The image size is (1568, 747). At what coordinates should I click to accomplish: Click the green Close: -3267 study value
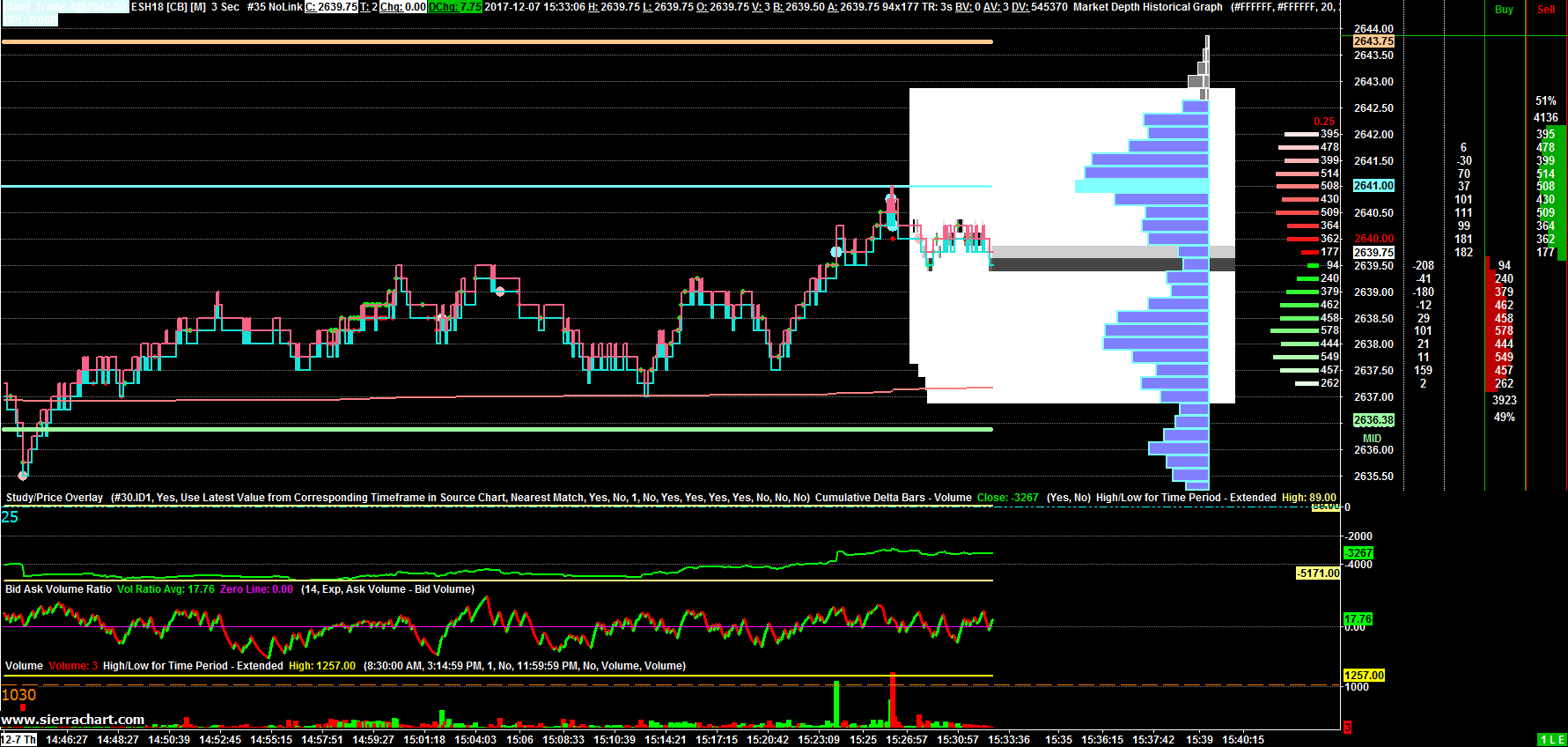pyautogui.click(x=1007, y=498)
